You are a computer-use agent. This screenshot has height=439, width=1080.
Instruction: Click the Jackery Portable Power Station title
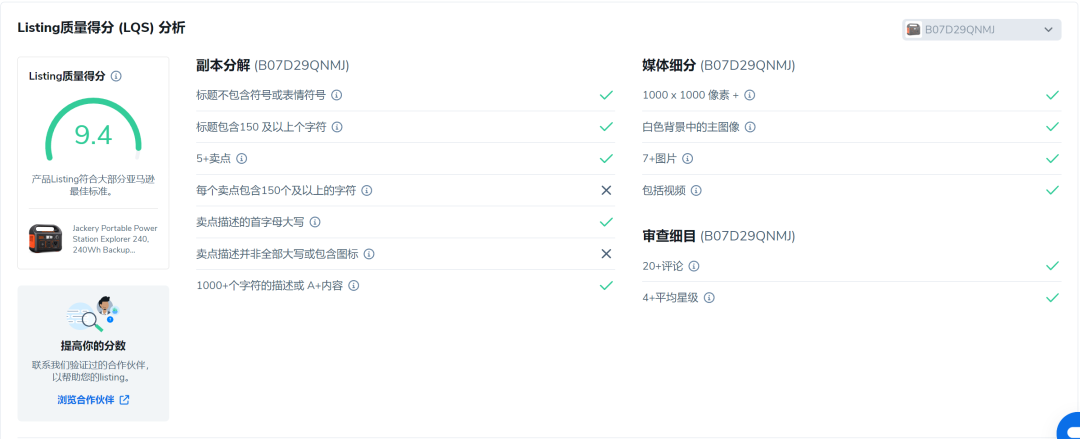pos(114,238)
